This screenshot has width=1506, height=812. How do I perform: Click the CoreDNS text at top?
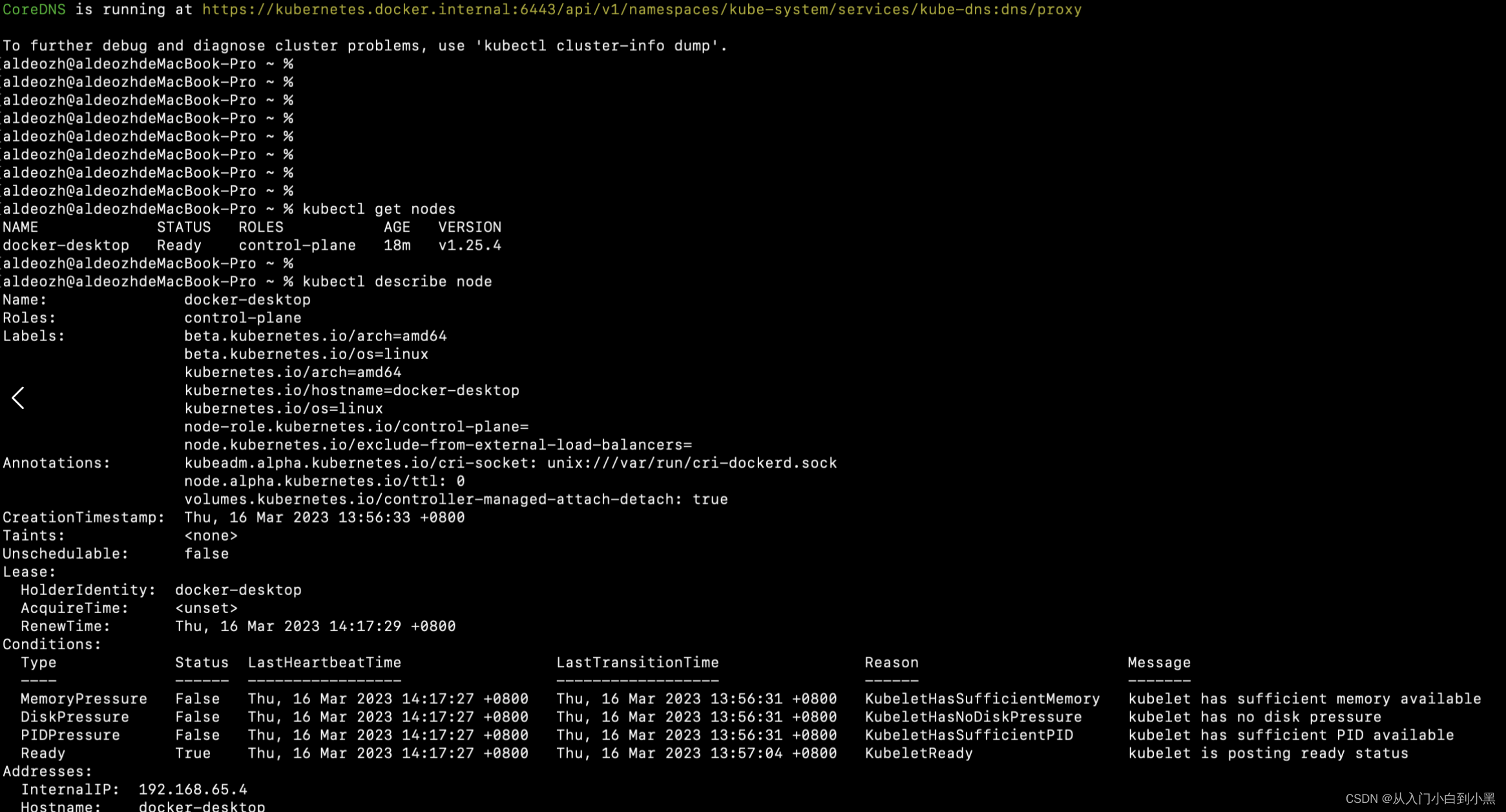pyautogui.click(x=34, y=10)
